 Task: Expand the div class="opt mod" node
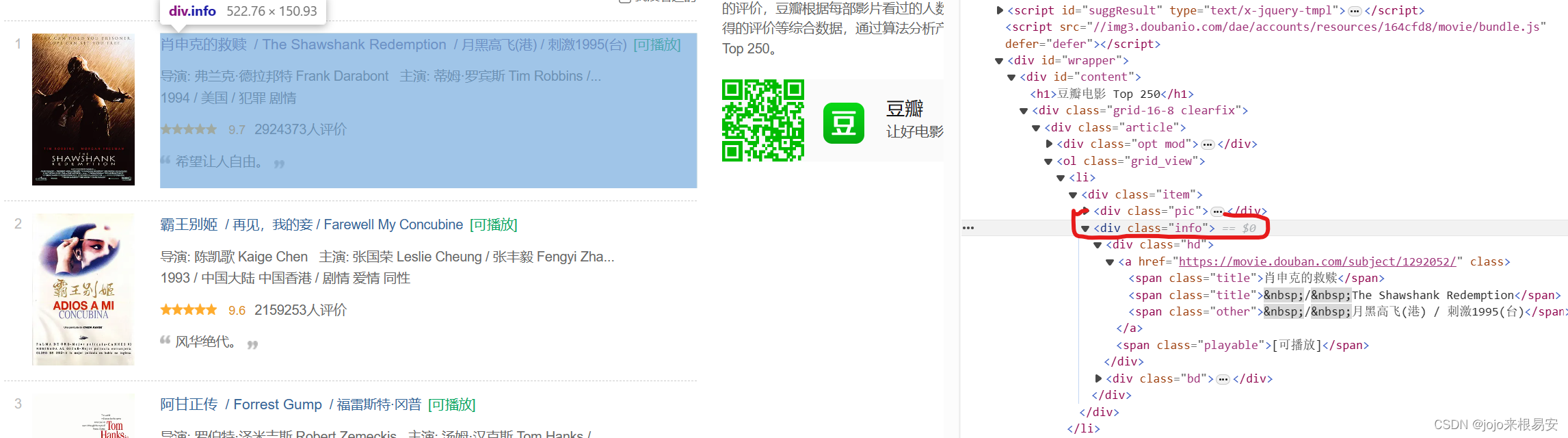tap(1049, 144)
